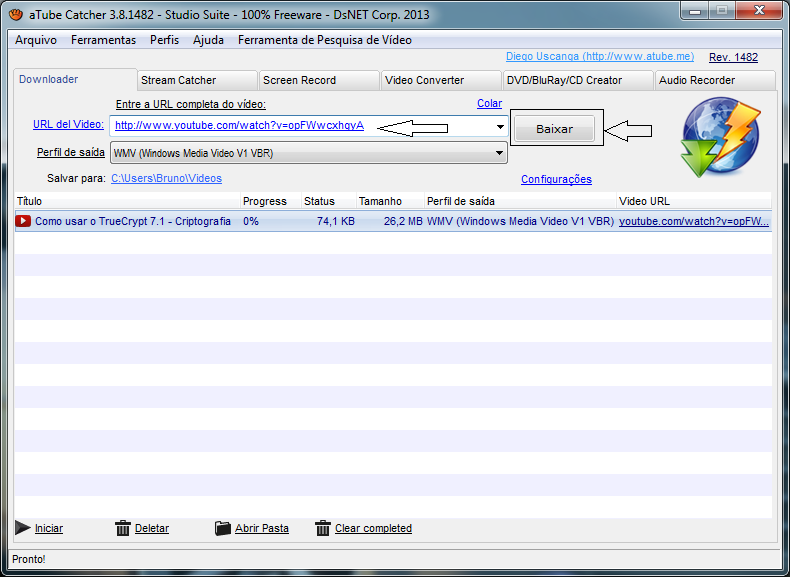Click the save path C:\Users\Bruno\Videos link

click(166, 178)
